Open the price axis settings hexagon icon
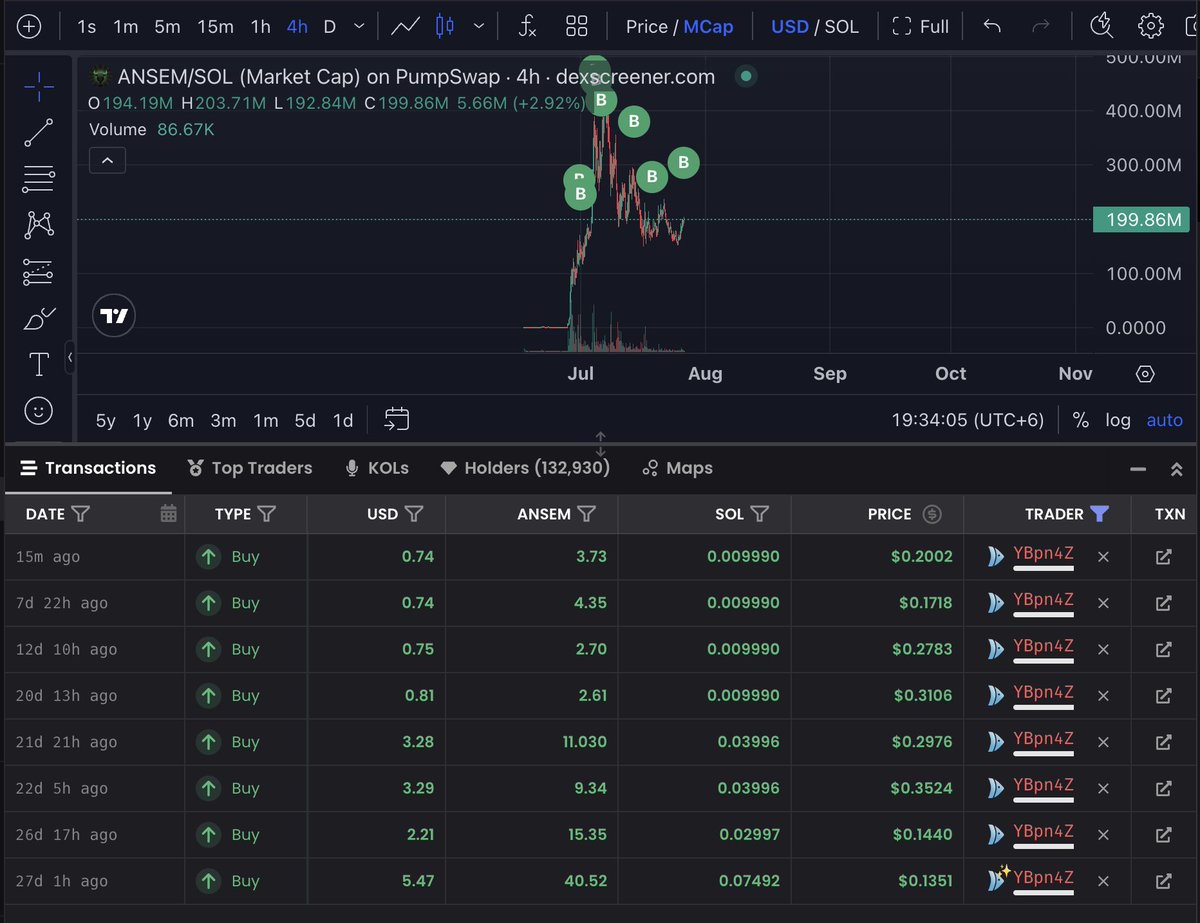Image resolution: width=1200 pixels, height=923 pixels. tap(1146, 374)
